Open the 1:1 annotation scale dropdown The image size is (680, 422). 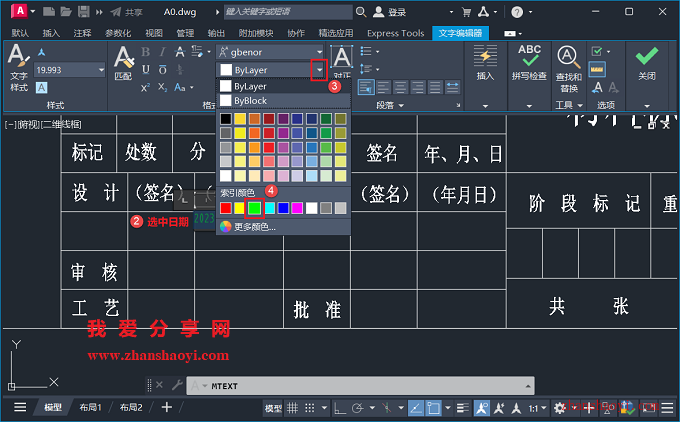tap(537, 408)
